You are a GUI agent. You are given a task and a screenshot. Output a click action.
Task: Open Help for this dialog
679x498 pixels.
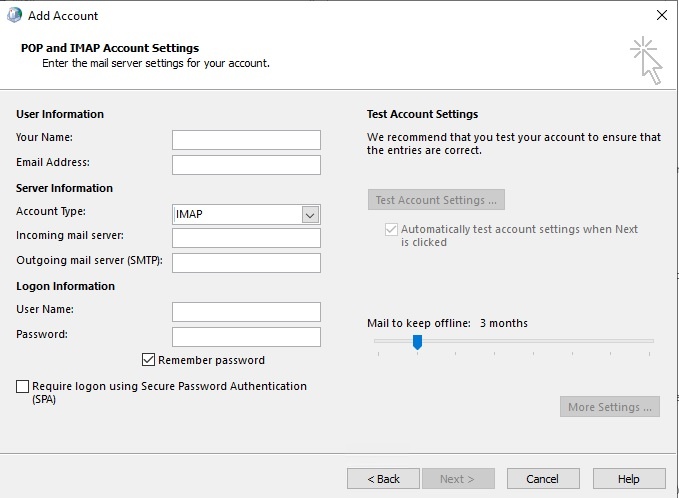point(629,479)
